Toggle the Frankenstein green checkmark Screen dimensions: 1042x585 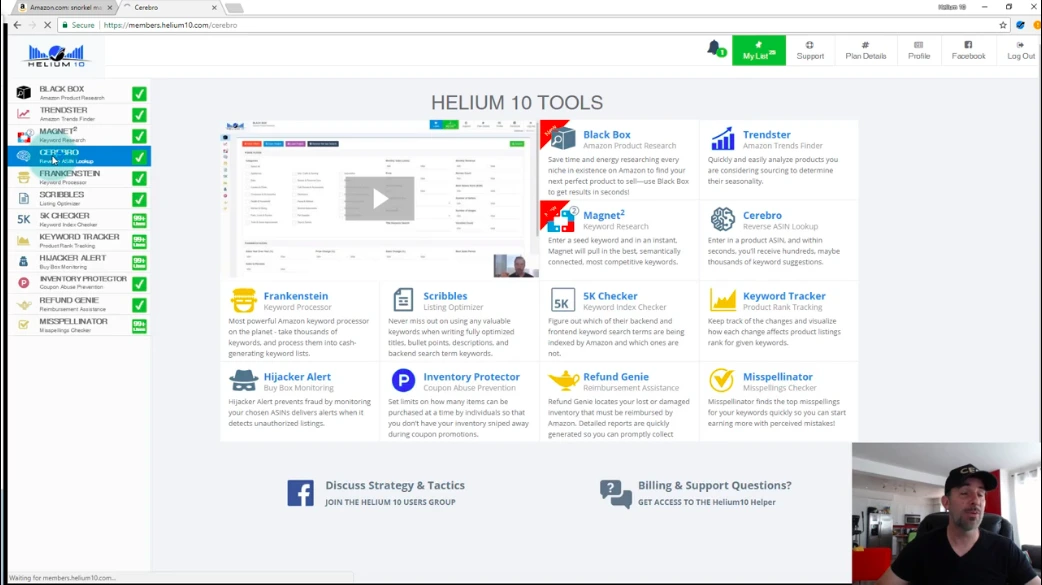pyautogui.click(x=139, y=178)
